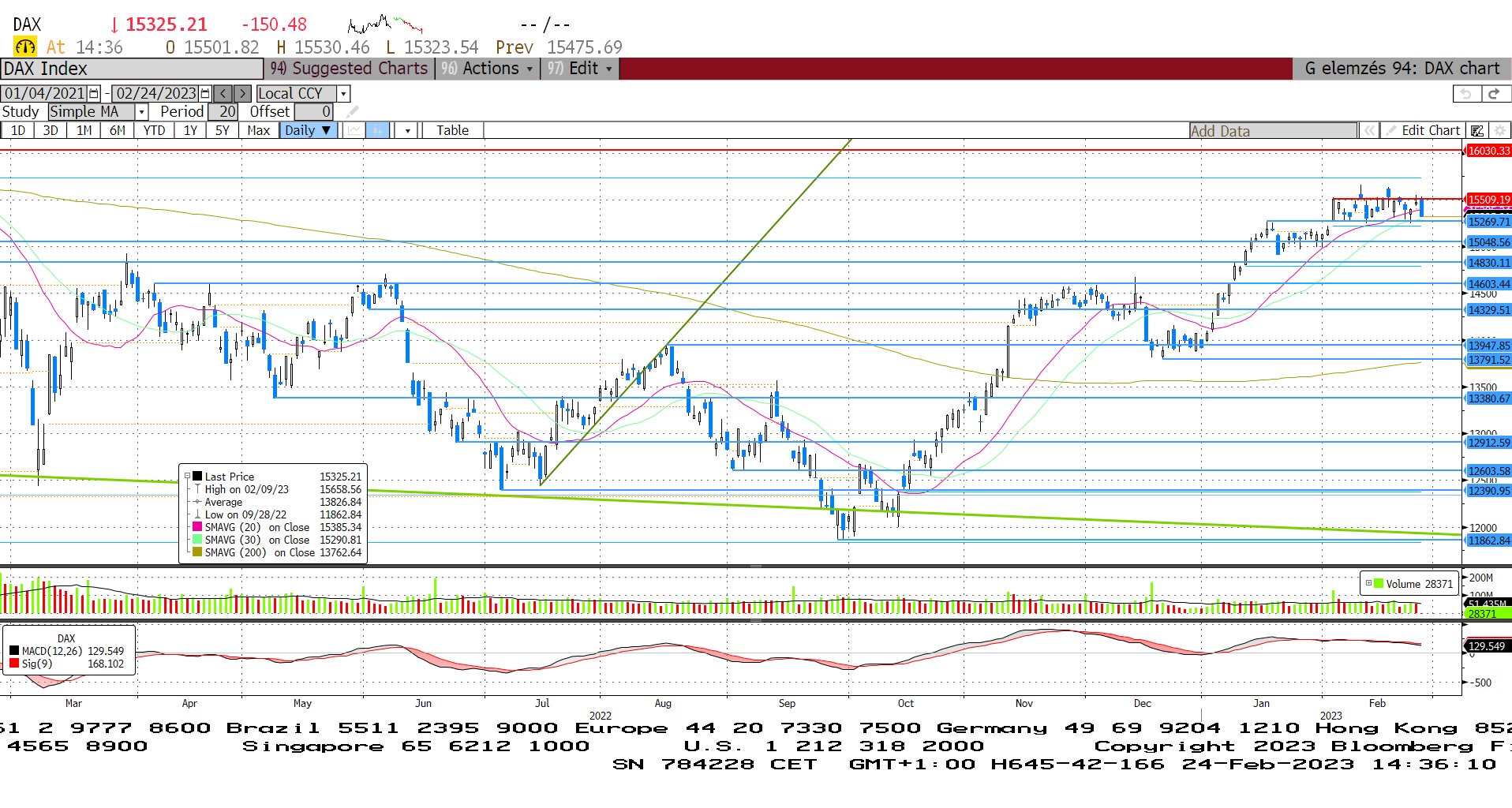Open the start date calendar picker icon

(94, 93)
